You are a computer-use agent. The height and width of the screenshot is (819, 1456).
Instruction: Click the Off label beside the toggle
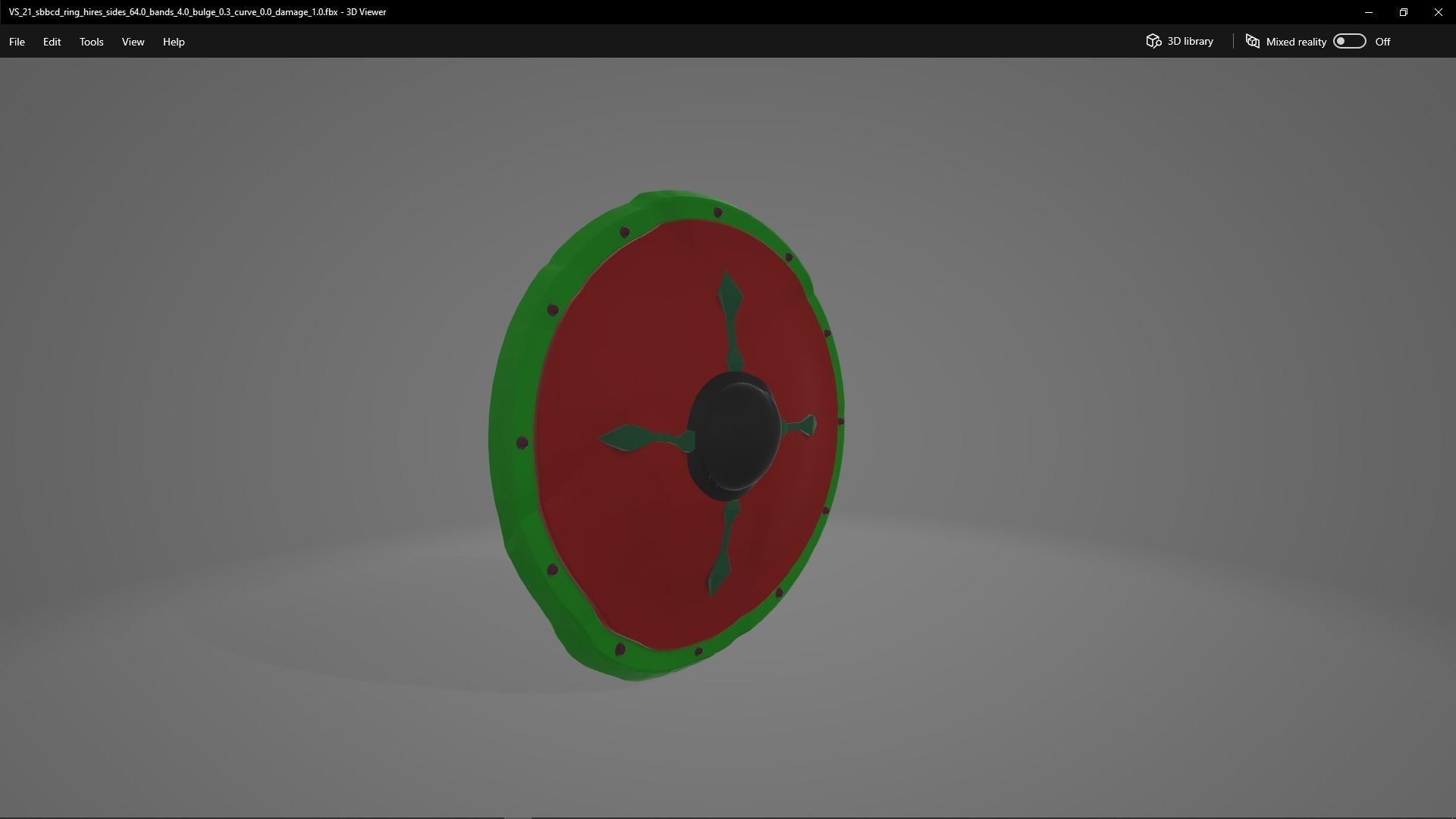[1382, 42]
